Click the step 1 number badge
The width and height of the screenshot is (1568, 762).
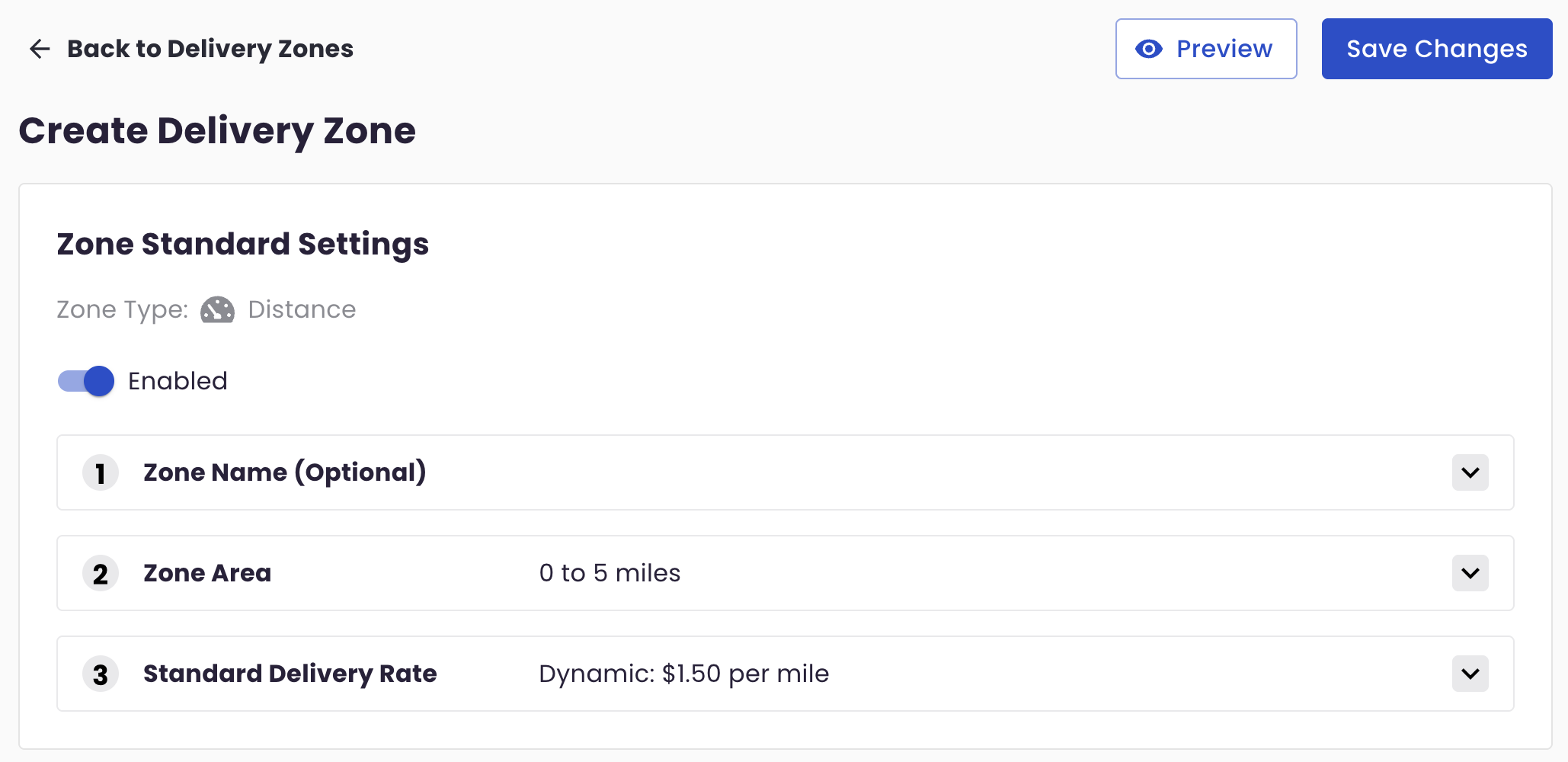pos(101,472)
